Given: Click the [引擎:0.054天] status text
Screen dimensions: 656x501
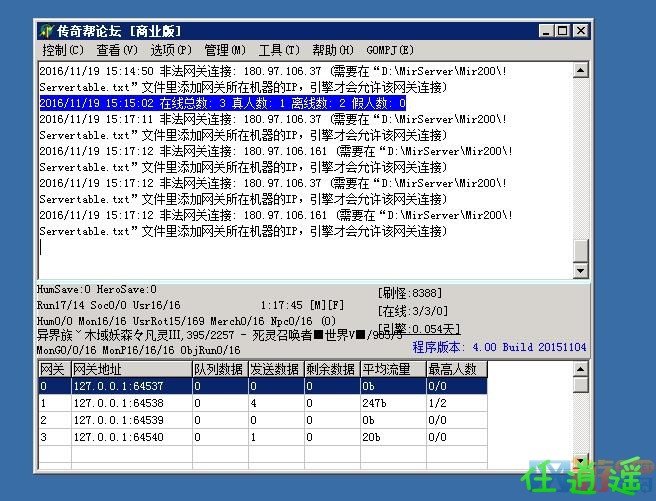Looking at the screenshot, I should click(x=419, y=329).
